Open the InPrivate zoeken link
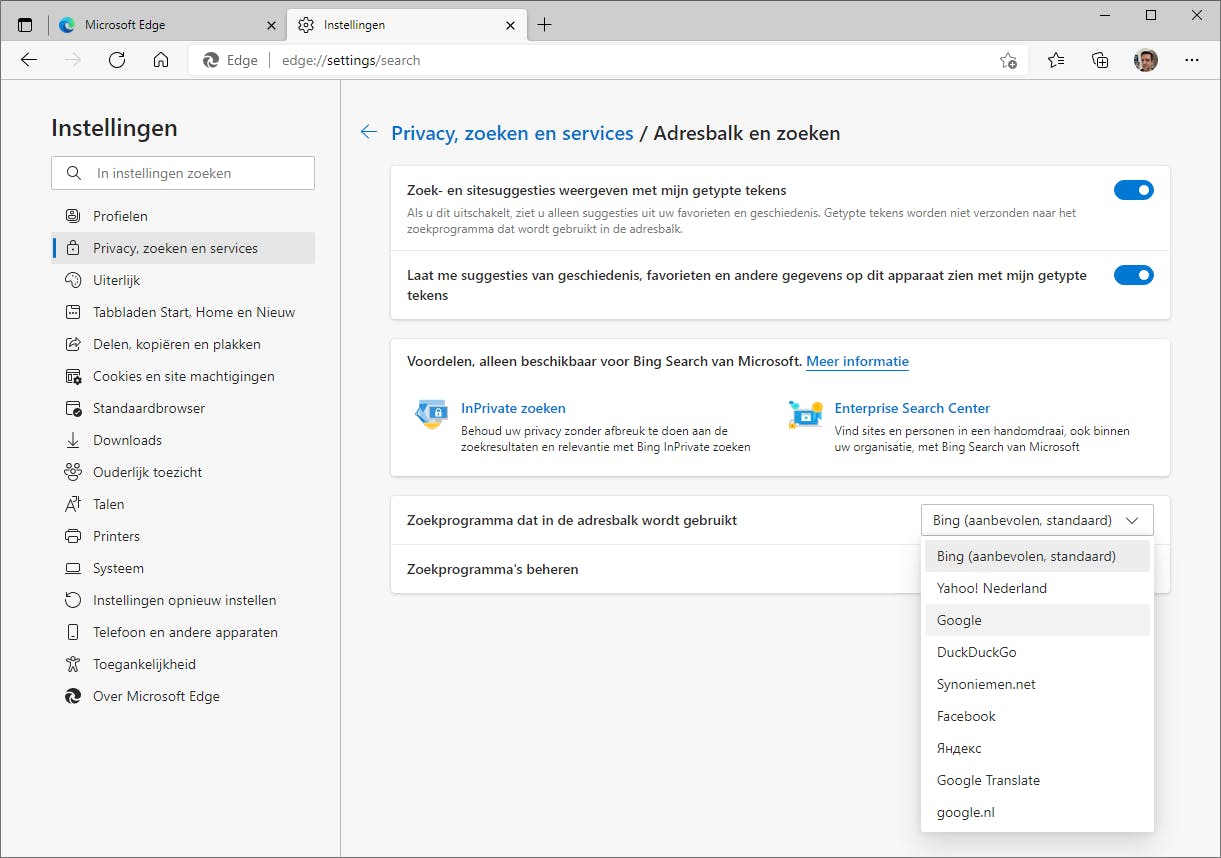1221x858 pixels. coord(513,408)
